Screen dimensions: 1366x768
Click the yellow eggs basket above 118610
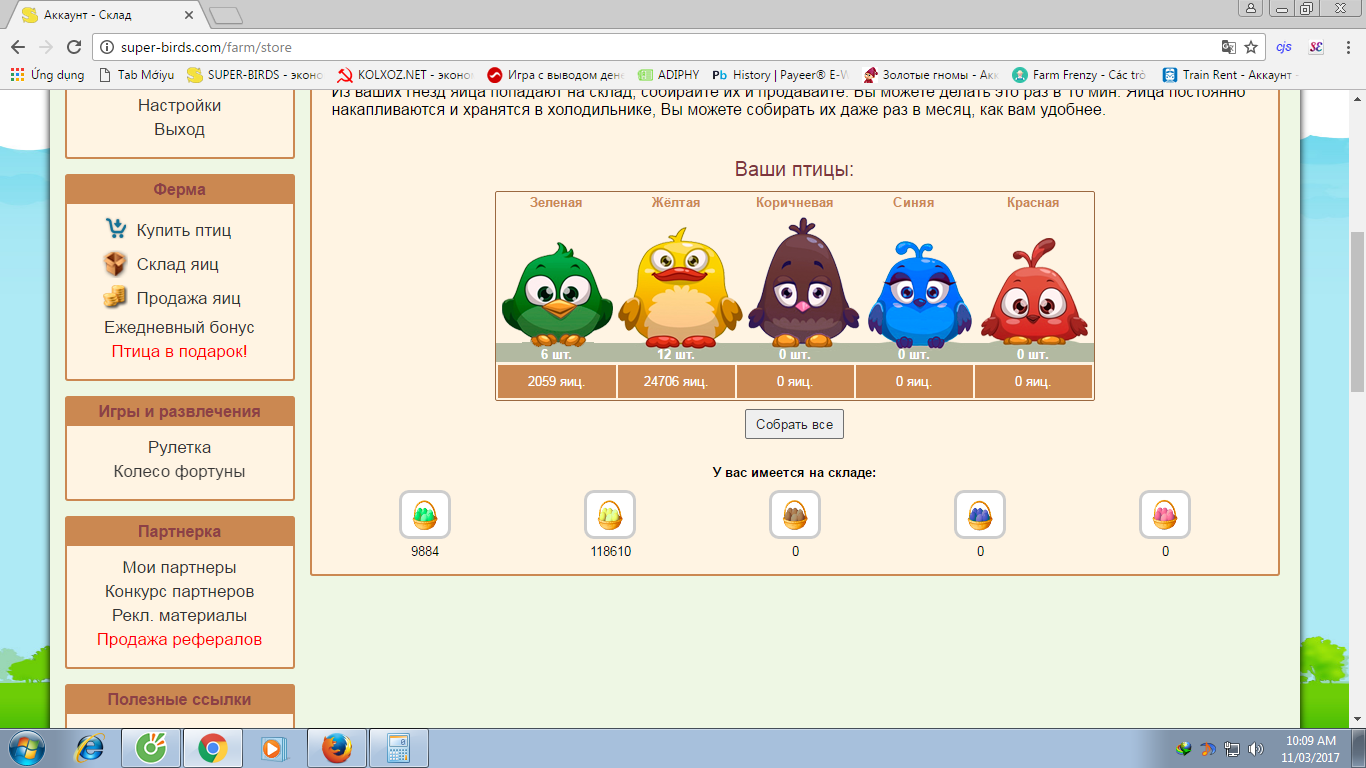tap(610, 515)
